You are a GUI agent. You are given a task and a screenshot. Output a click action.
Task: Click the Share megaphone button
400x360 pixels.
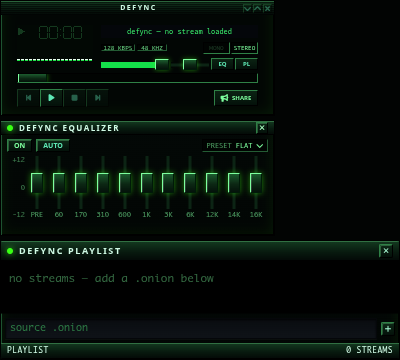pos(236,98)
